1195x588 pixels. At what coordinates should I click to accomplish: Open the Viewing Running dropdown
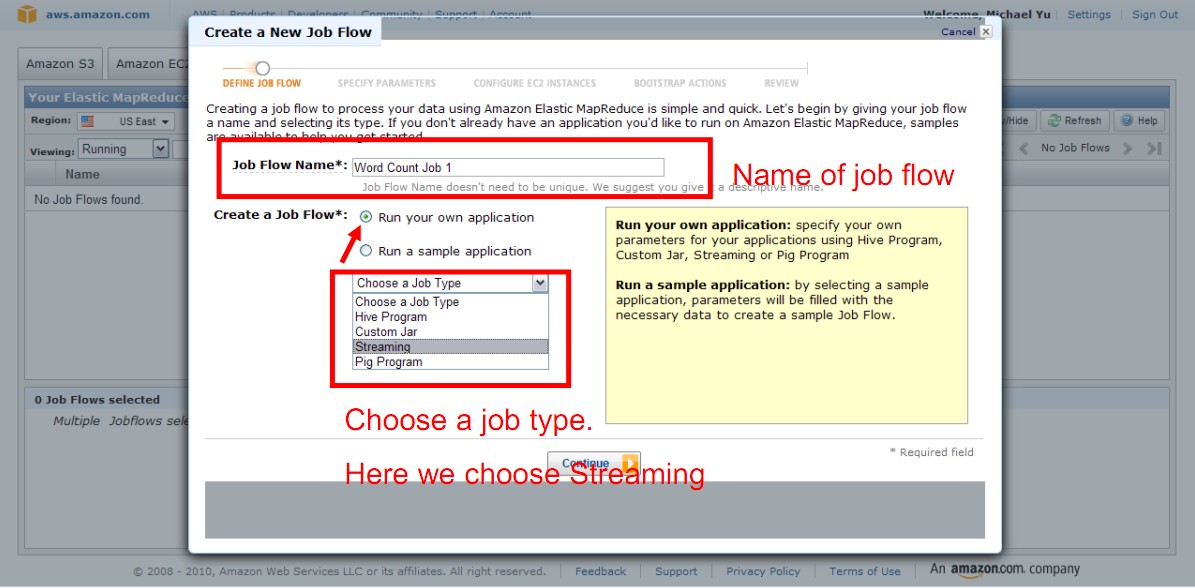pos(123,149)
